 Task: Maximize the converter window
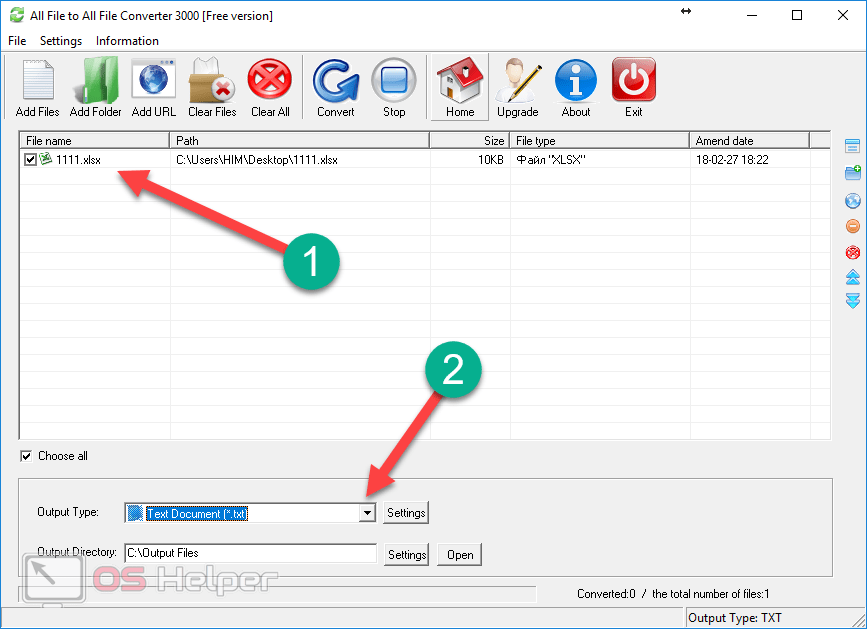[x=797, y=15]
